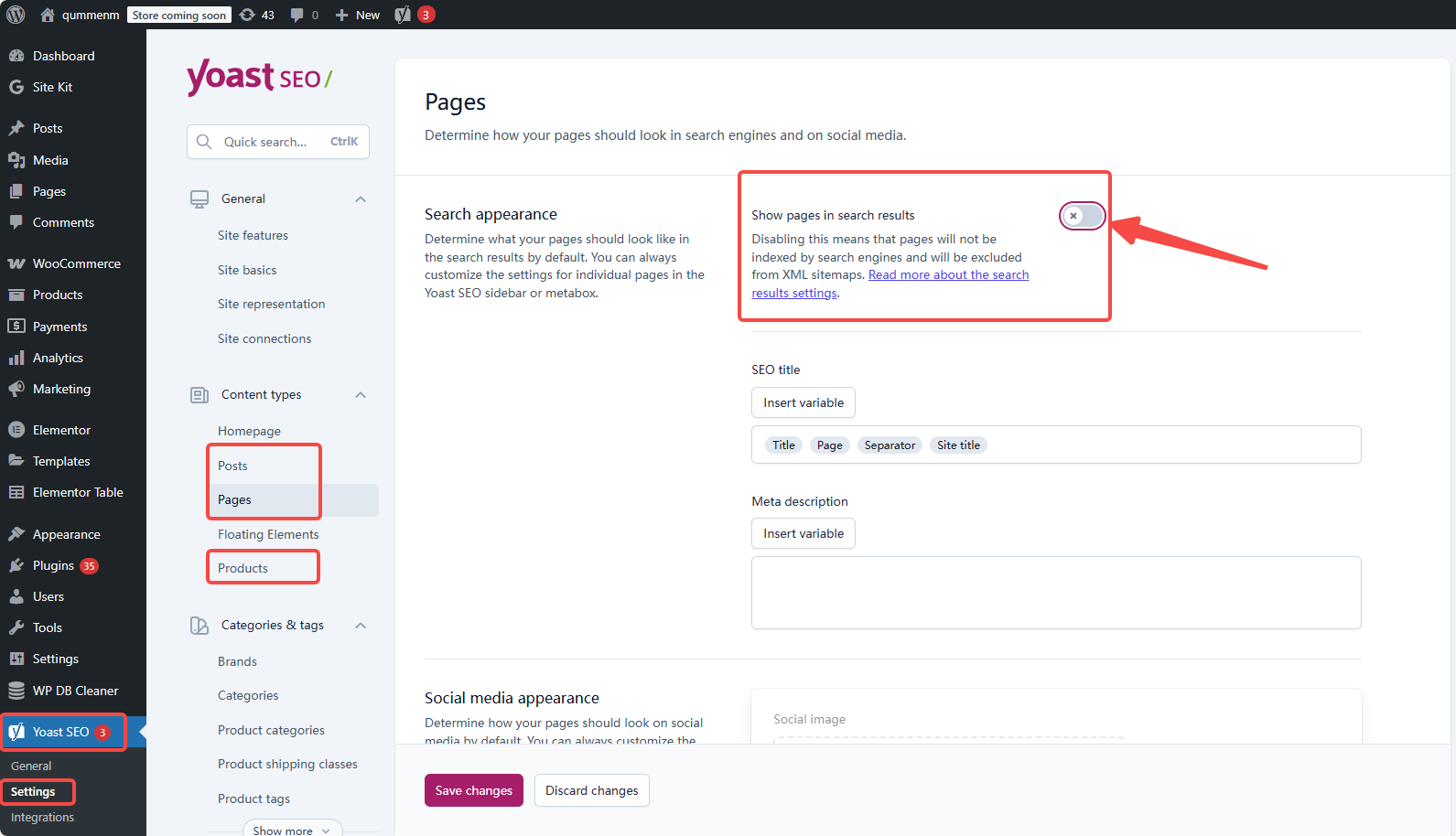Open the comments bubble icon in admin bar

[297, 15]
